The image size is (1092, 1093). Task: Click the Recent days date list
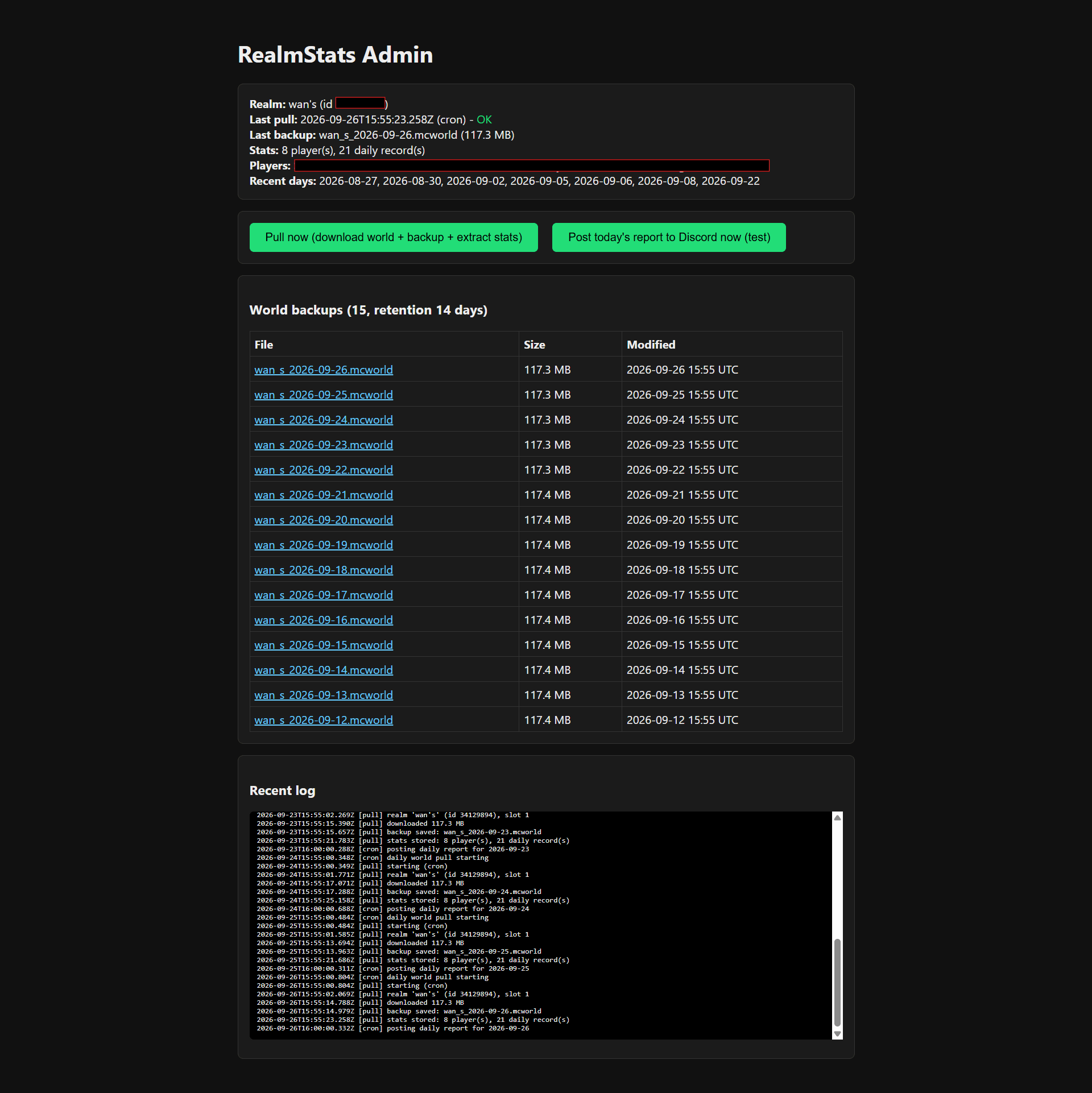(x=539, y=181)
